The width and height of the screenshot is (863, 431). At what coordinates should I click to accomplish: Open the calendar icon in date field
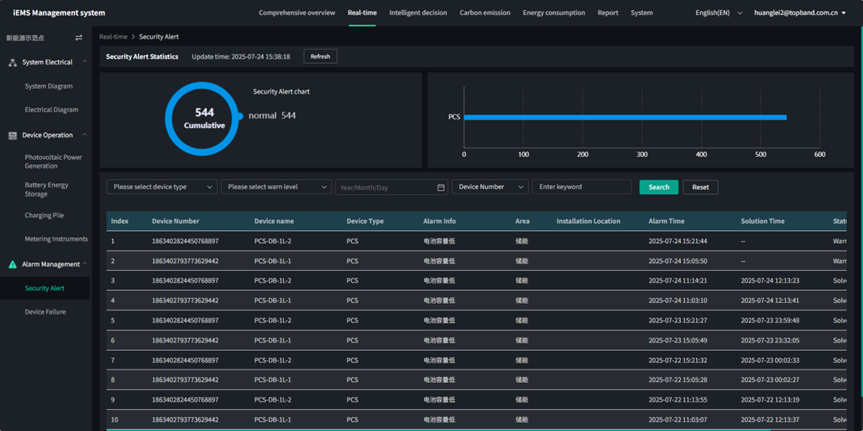(441, 187)
